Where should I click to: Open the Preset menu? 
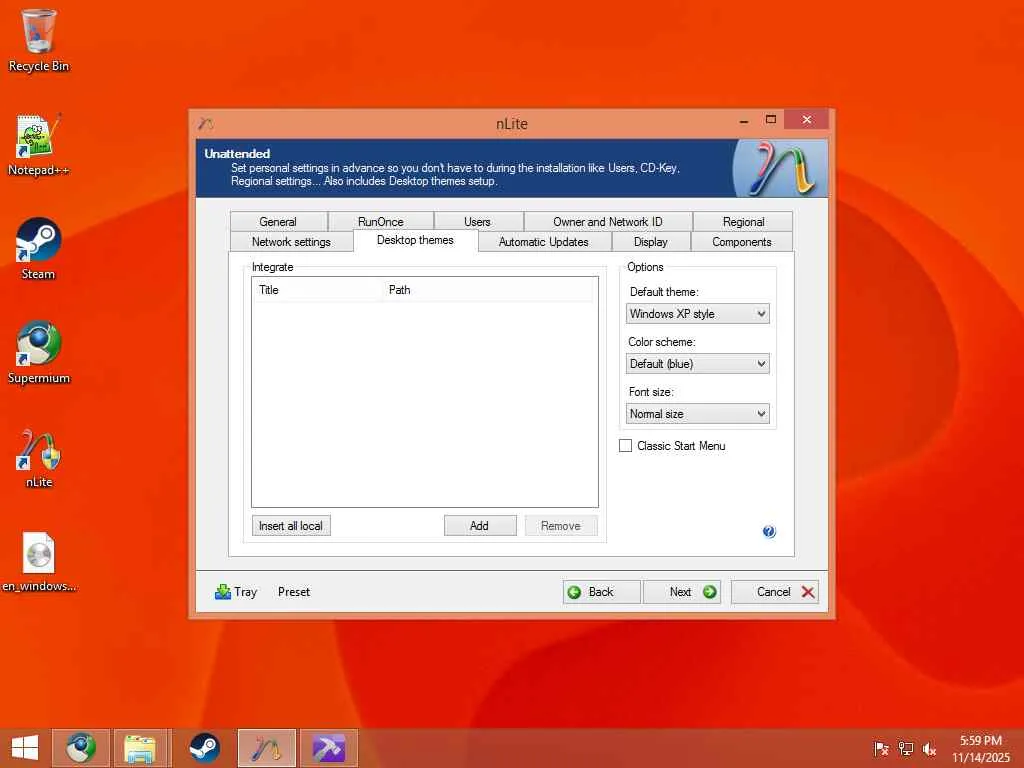[x=294, y=592]
